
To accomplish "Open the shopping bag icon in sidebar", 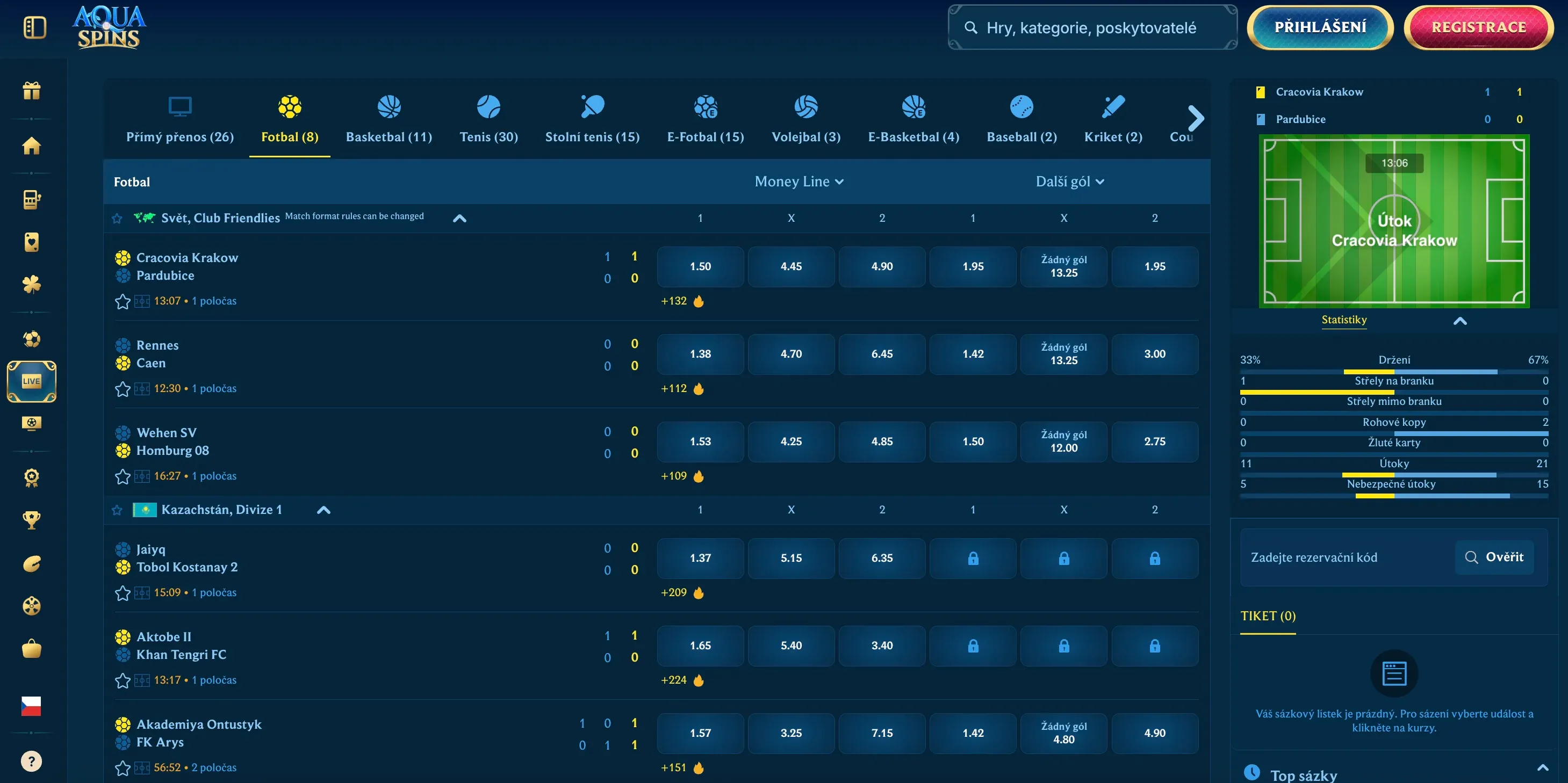I will click(x=32, y=649).
